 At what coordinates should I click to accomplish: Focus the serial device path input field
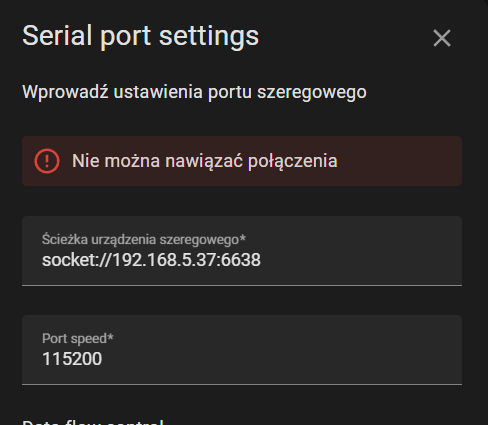coord(242,251)
